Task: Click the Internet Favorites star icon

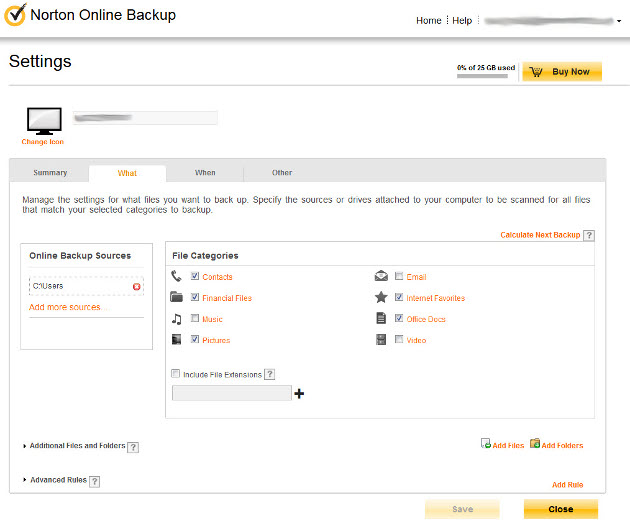Action: coord(381,297)
